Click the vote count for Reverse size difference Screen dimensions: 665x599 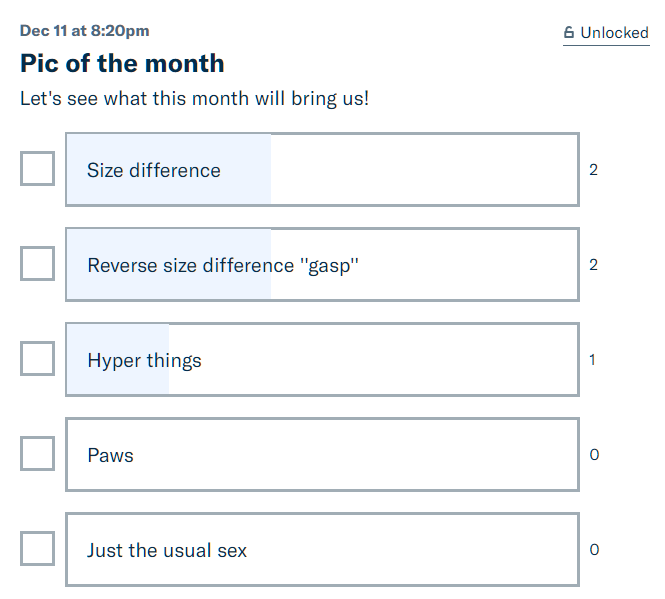(593, 265)
